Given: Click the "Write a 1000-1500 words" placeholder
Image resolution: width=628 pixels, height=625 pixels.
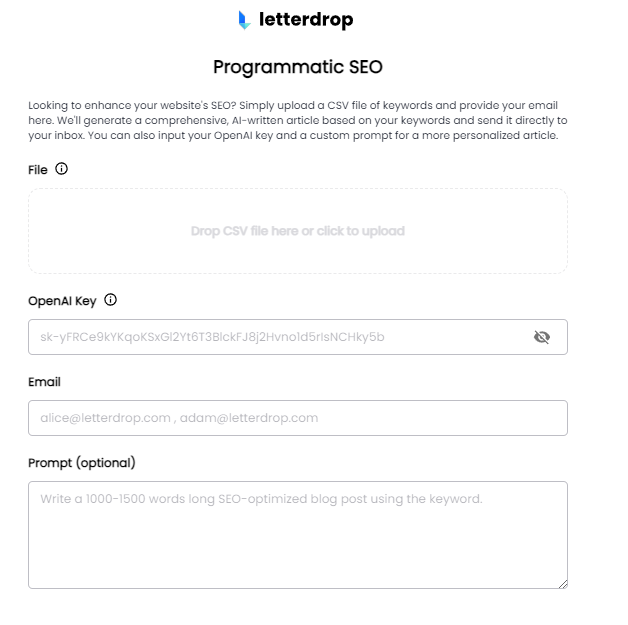Looking at the screenshot, I should [x=261, y=498].
